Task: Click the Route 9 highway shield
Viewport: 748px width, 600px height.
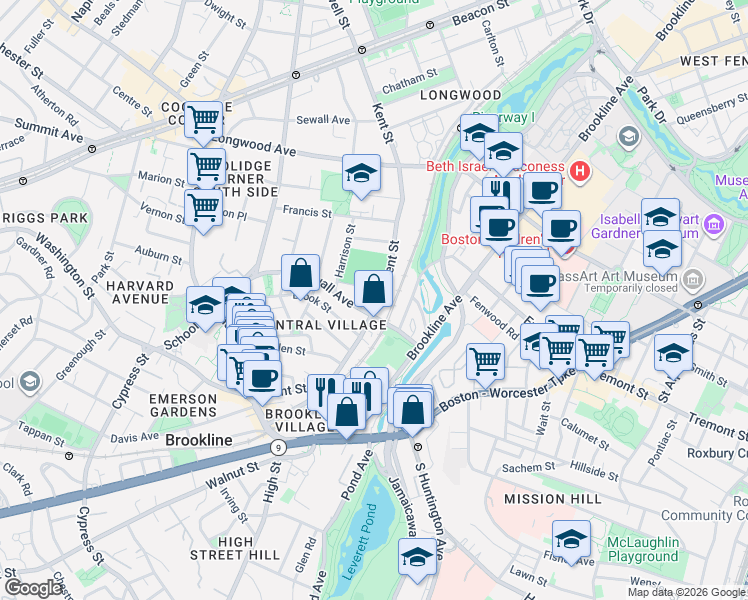Action: (x=278, y=447)
